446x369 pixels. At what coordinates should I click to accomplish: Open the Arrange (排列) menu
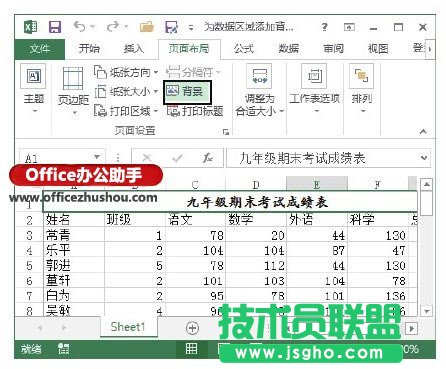(361, 88)
